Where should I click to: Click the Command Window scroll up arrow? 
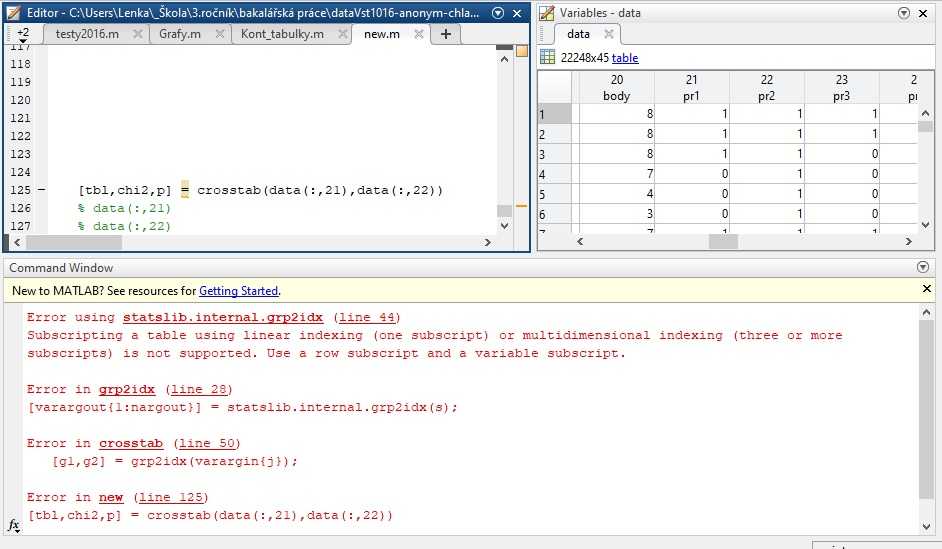[926, 312]
